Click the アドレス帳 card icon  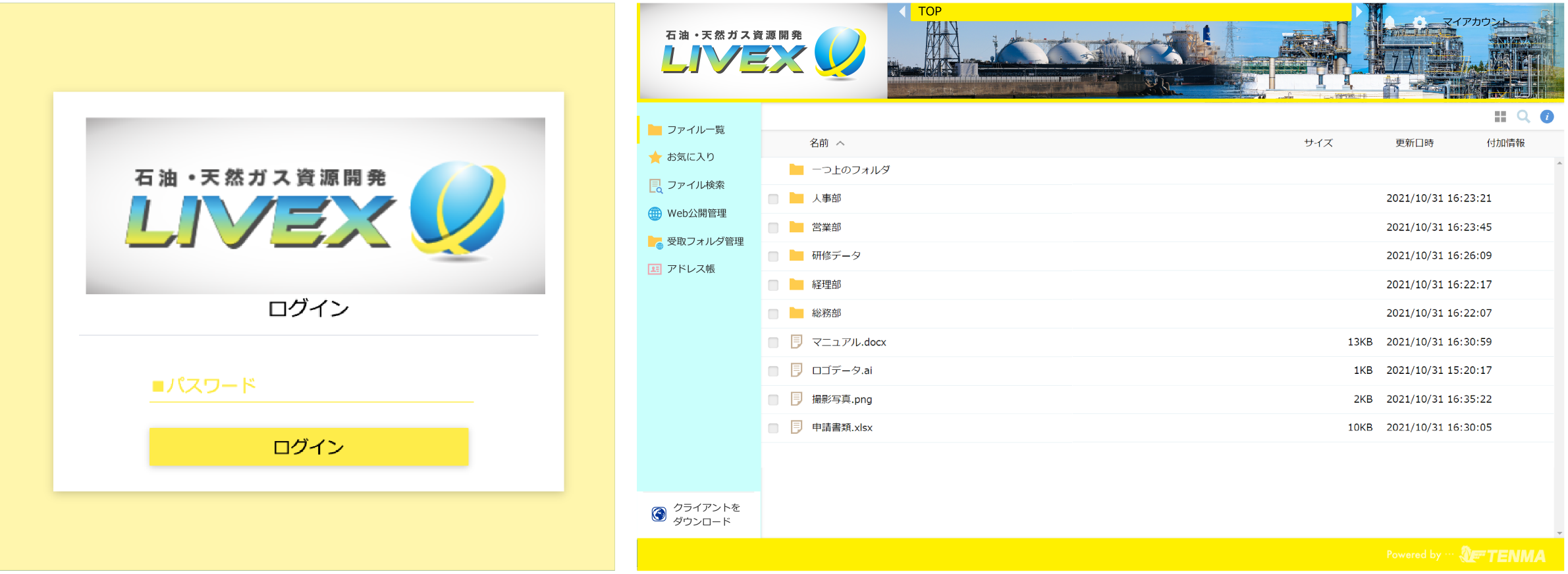tap(655, 269)
